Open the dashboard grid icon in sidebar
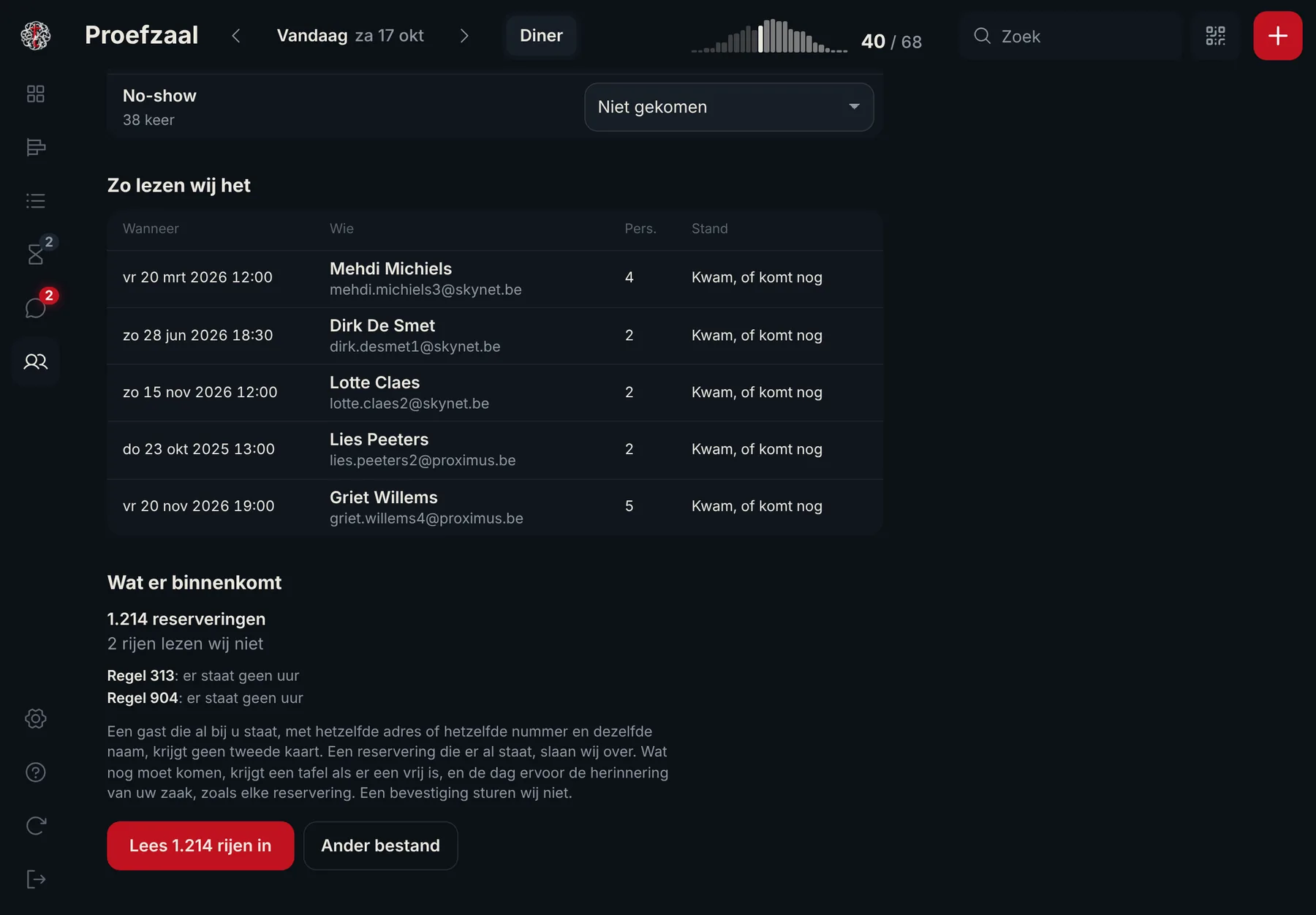This screenshot has height=915, width=1316. coord(35,94)
